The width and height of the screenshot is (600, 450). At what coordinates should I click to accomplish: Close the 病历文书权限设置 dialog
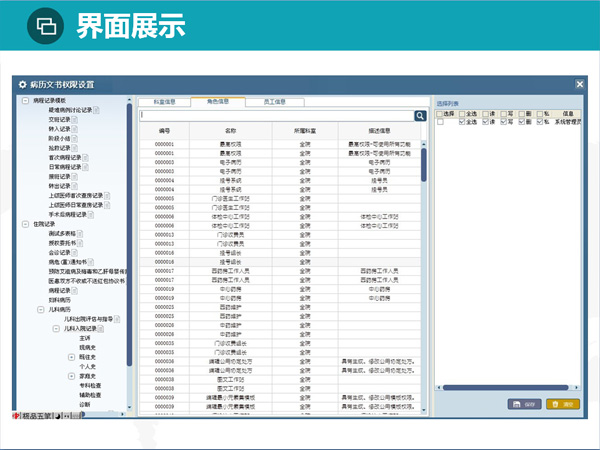[580, 84]
